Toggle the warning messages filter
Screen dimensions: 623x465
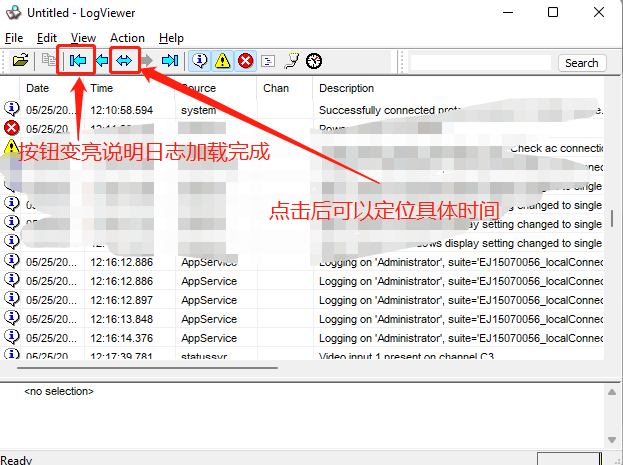[x=222, y=61]
